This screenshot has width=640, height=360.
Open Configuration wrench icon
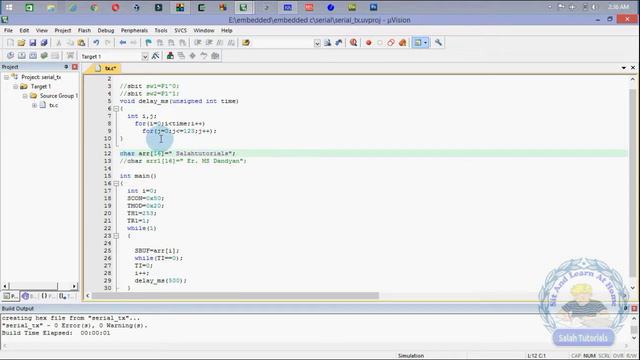tap(438, 43)
